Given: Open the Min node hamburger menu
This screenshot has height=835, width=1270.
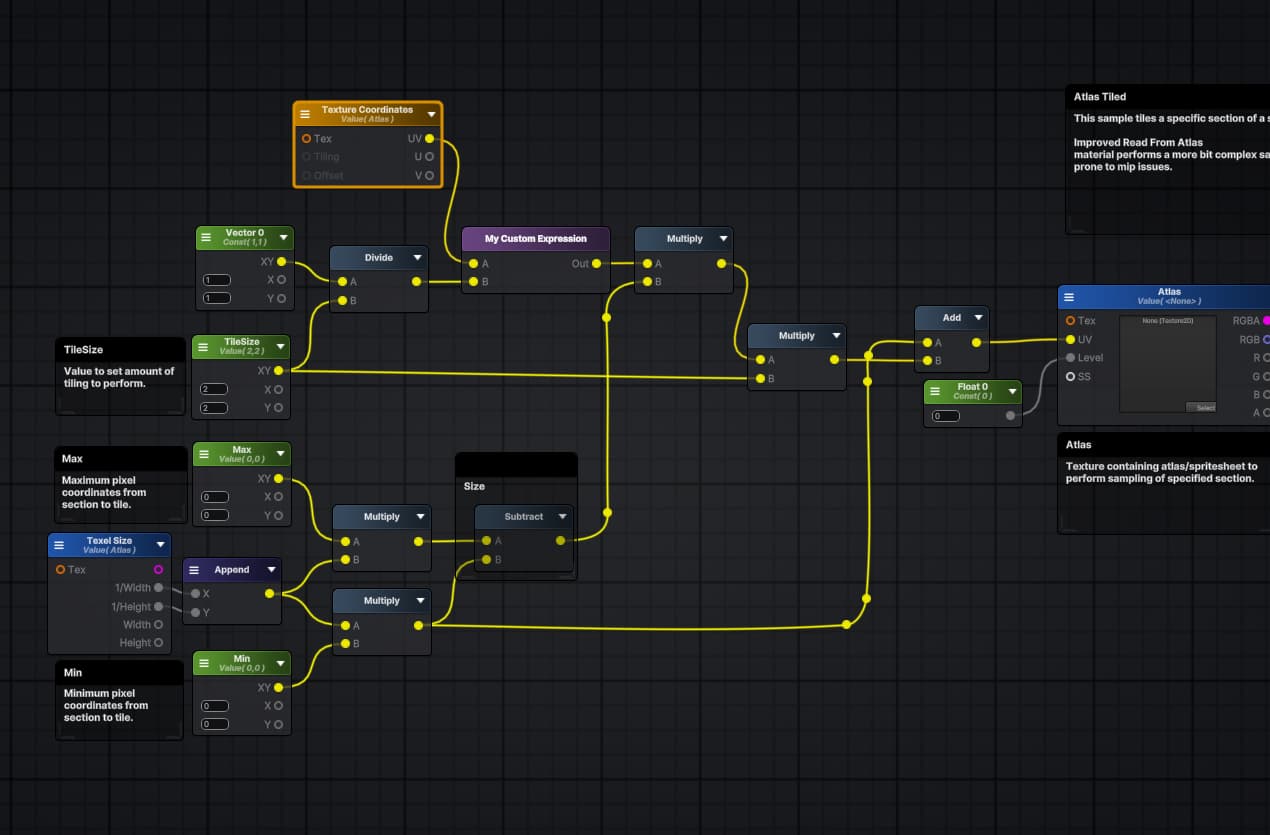Looking at the screenshot, I should pyautogui.click(x=204, y=662).
